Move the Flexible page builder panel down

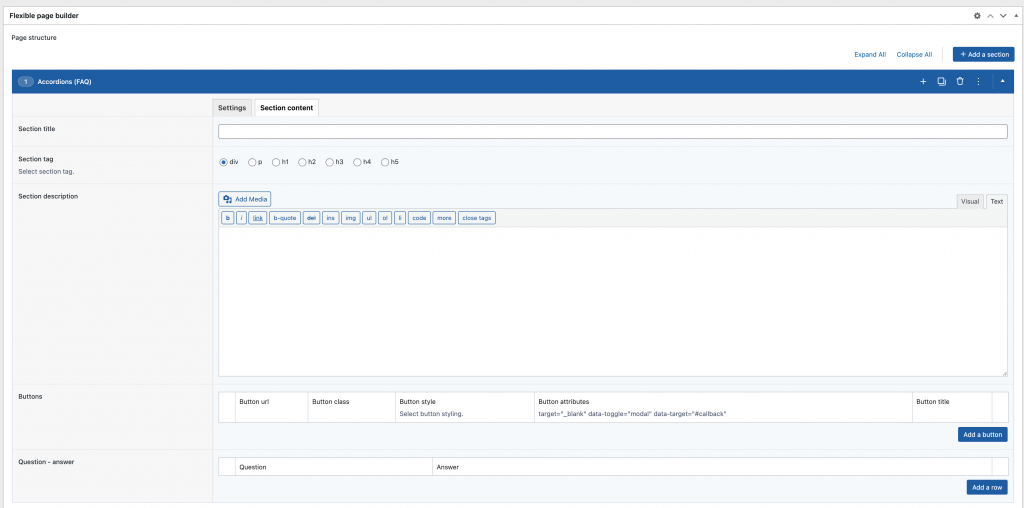1003,16
